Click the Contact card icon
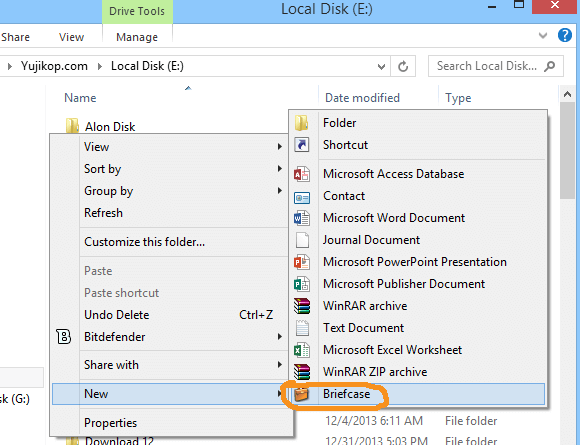This screenshot has height=445, width=580. tap(302, 198)
